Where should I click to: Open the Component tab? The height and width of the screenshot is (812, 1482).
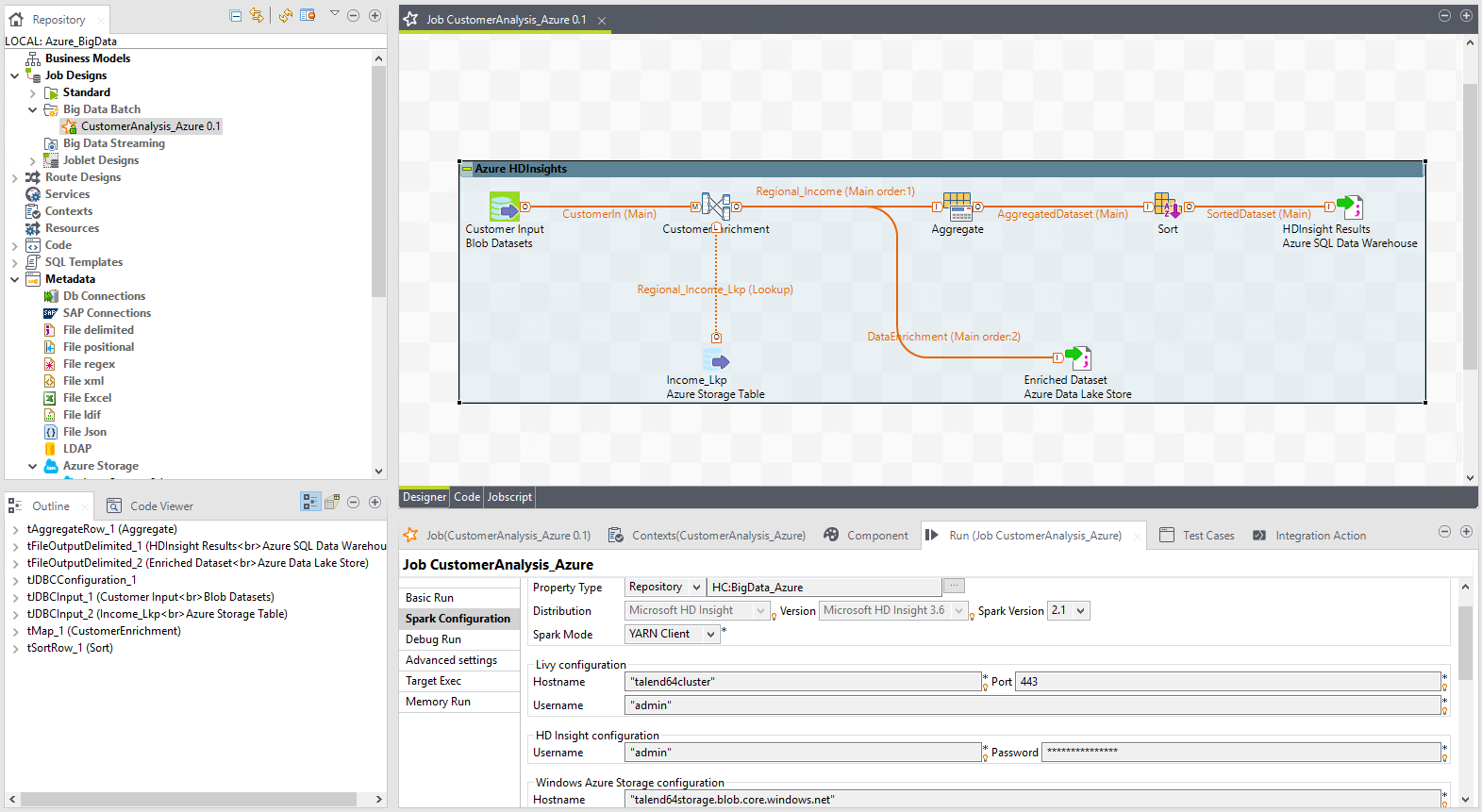(866, 535)
